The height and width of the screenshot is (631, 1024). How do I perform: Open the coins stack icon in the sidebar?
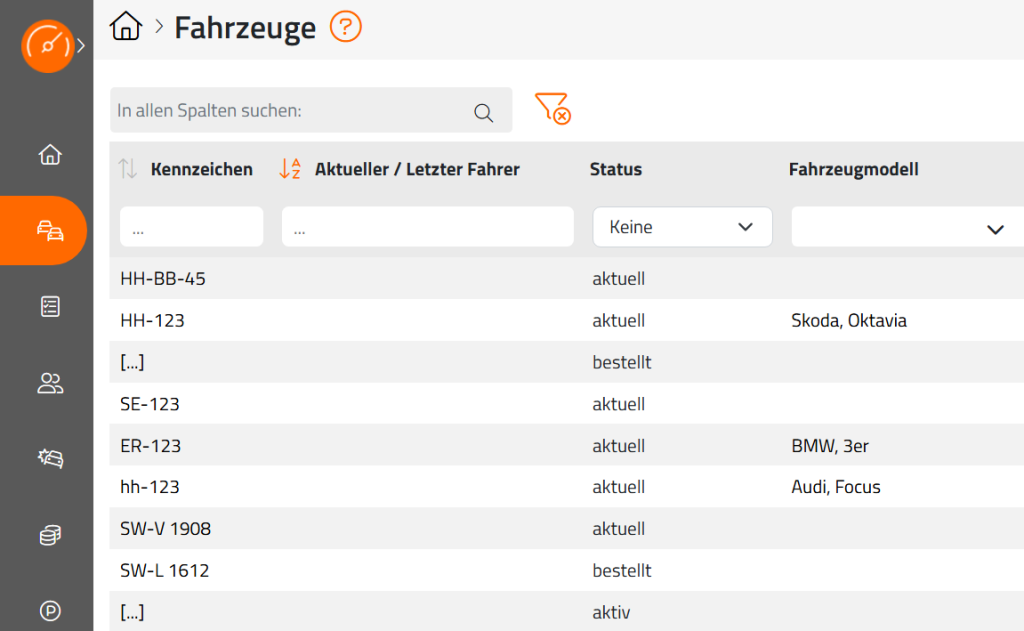[50, 535]
